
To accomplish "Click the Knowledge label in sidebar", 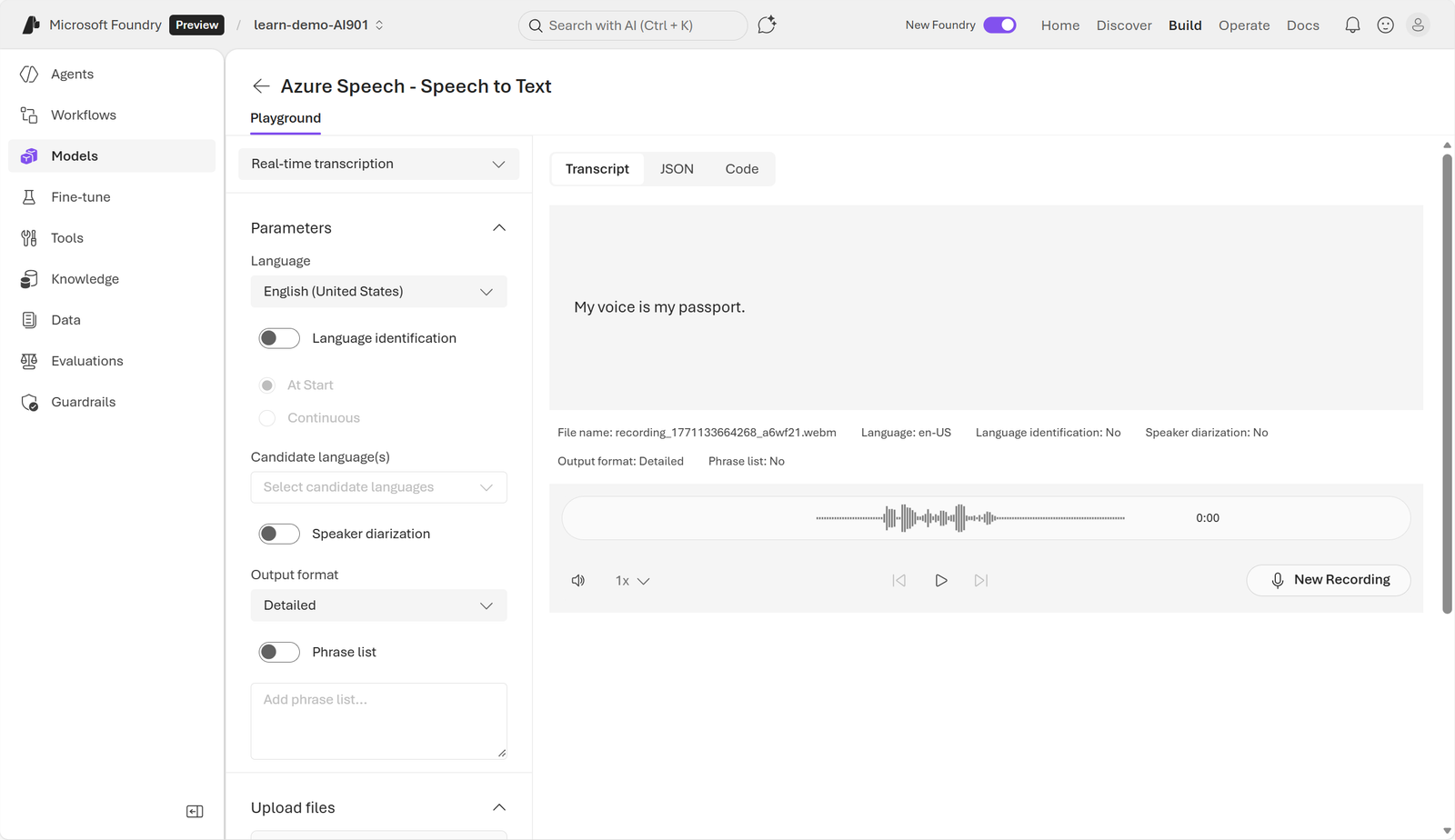I will pyautogui.click(x=85, y=278).
